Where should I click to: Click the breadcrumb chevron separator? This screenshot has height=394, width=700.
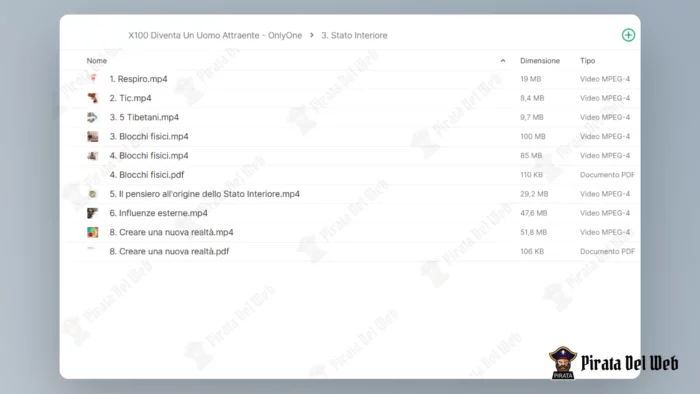click(312, 35)
